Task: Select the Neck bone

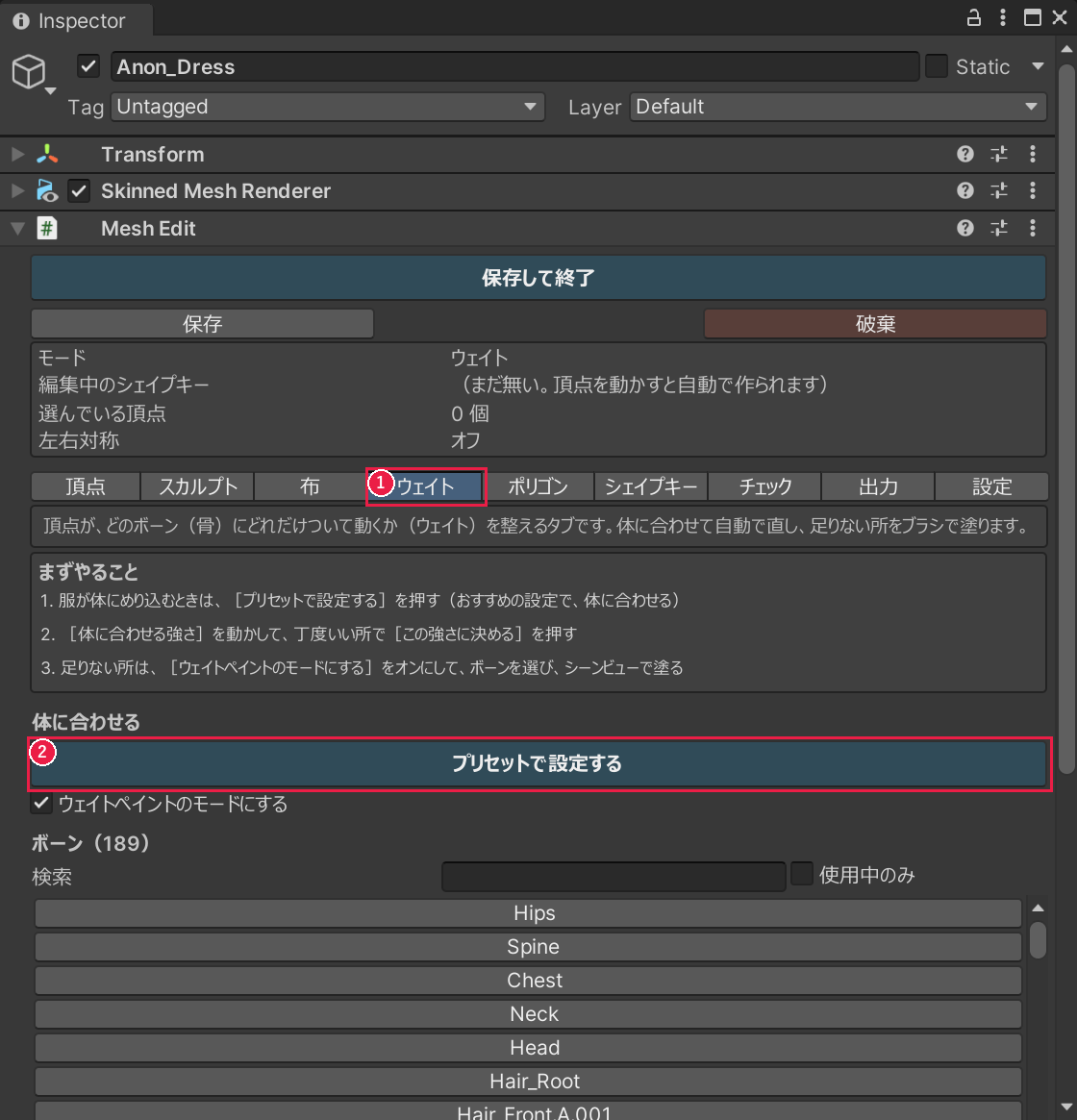Action: (x=528, y=1013)
